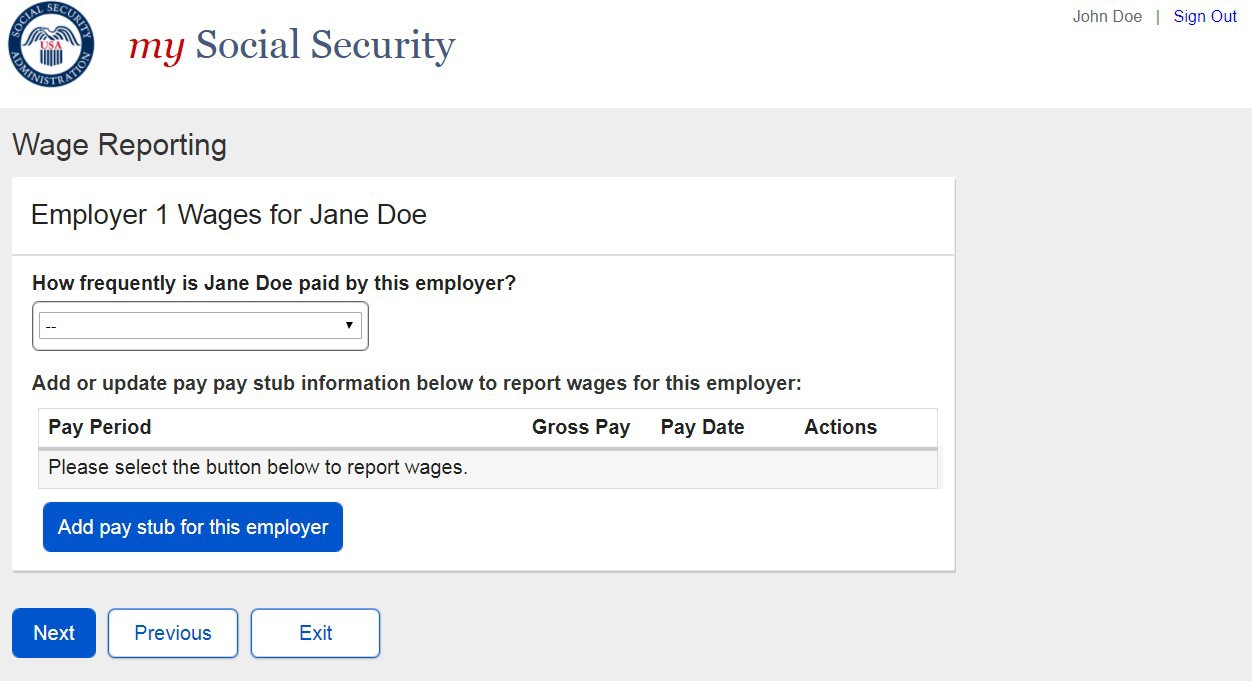The height and width of the screenshot is (681, 1252).
Task: Click the pay frequency dropdown arrow
Action: [349, 326]
